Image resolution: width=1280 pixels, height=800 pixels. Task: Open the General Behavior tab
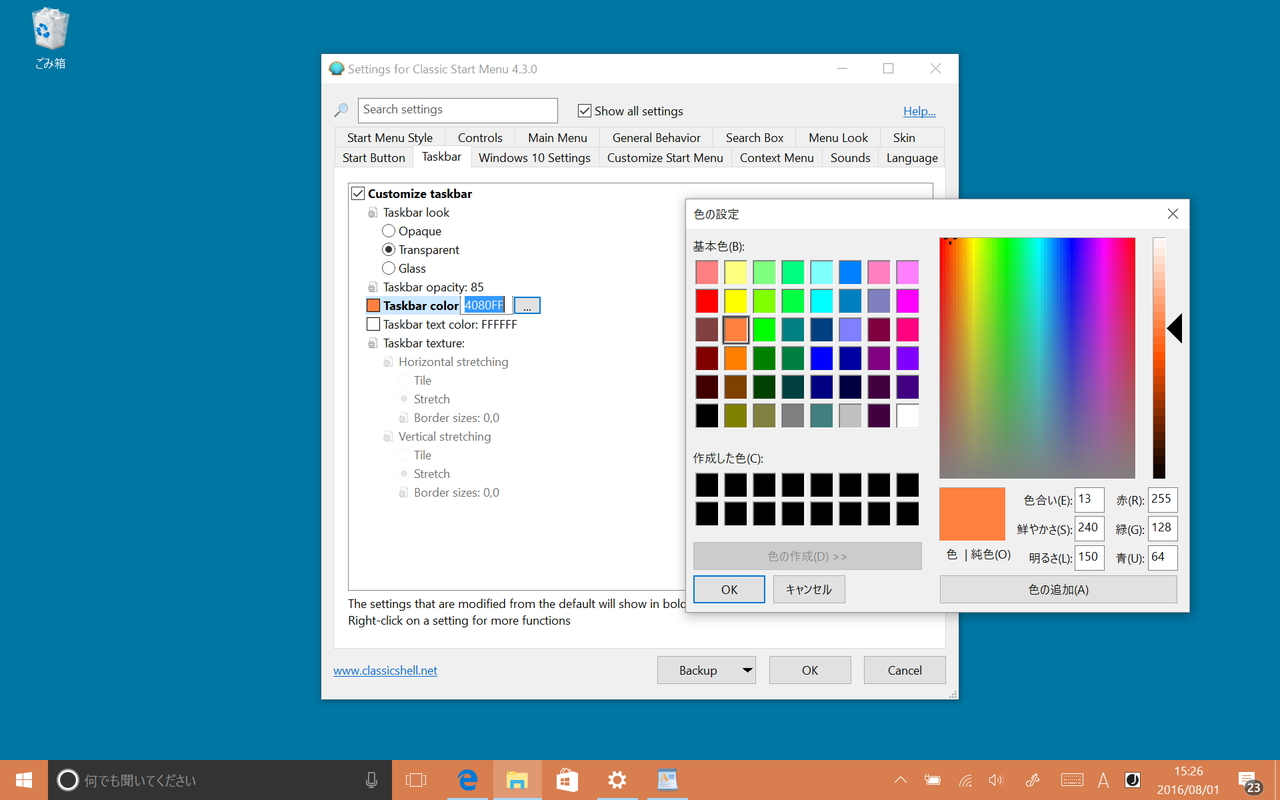(657, 138)
